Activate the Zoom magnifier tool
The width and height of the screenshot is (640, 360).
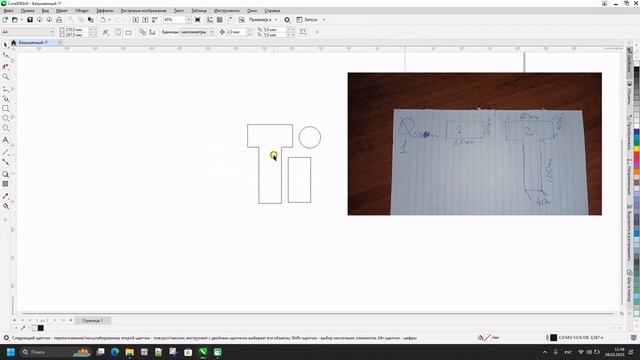click(5, 77)
